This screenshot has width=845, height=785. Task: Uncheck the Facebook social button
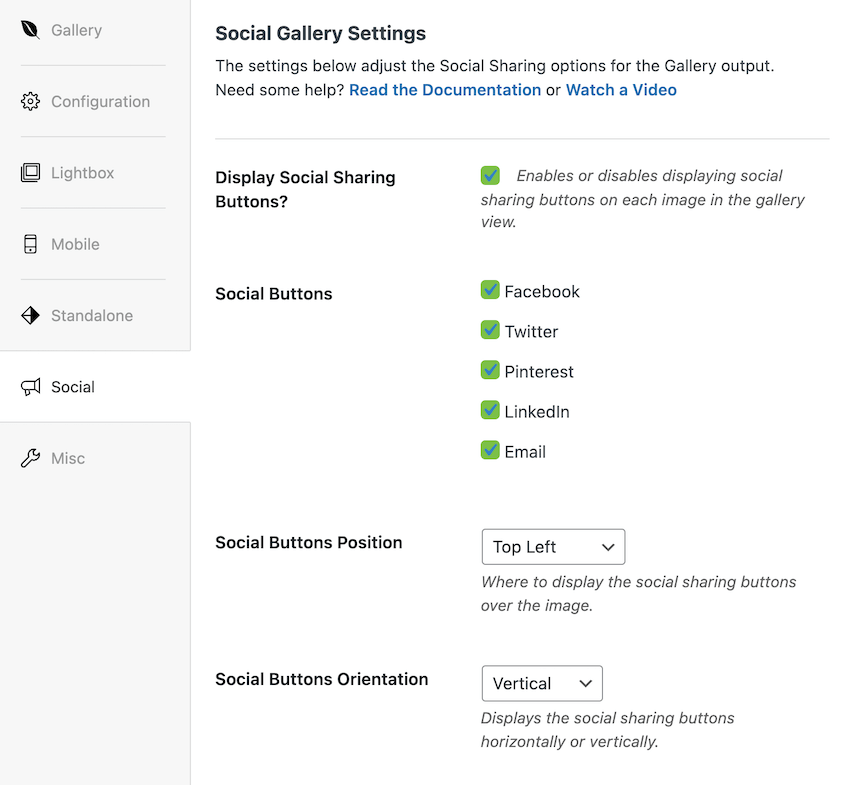click(x=490, y=291)
